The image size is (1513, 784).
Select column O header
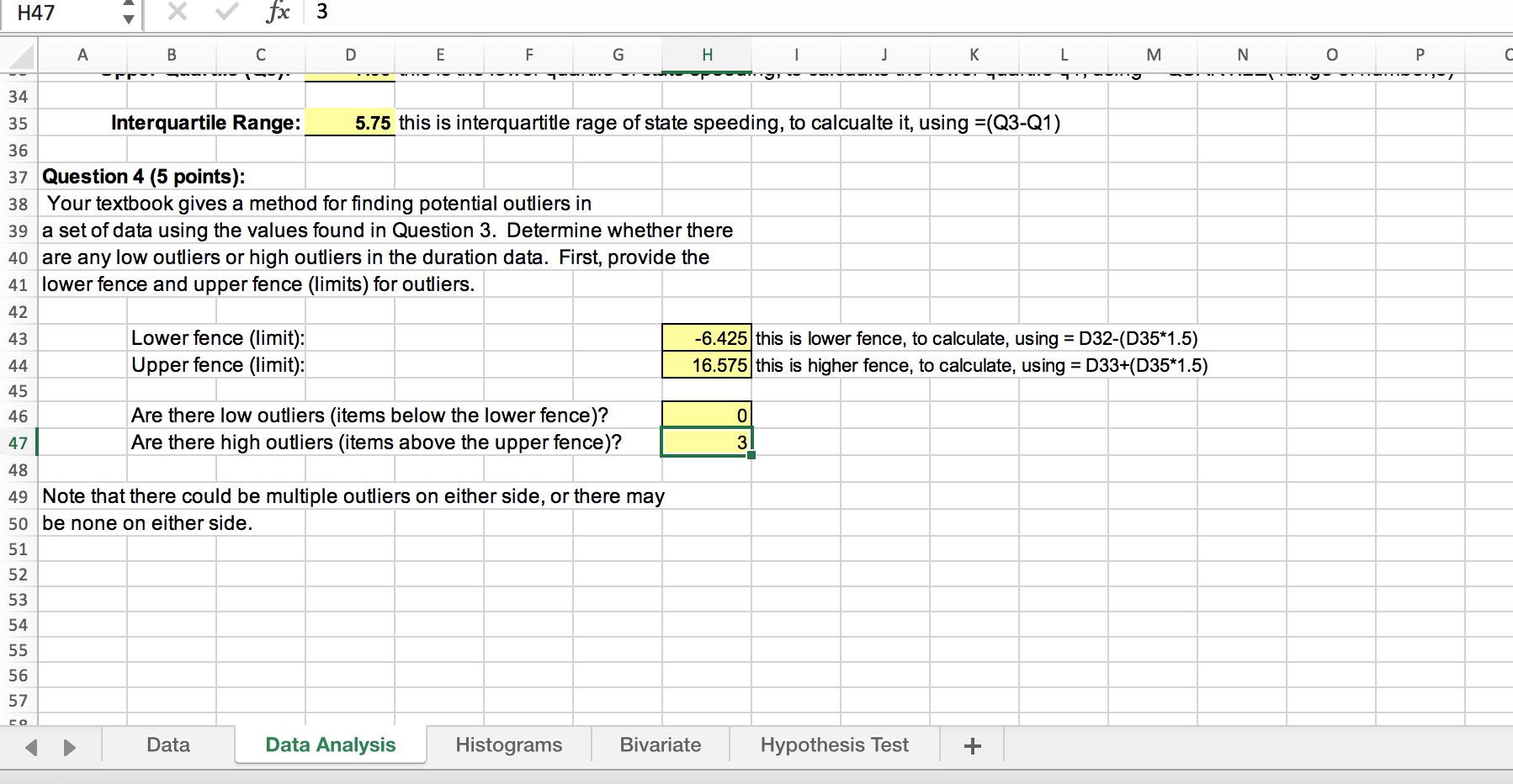pyautogui.click(x=1331, y=56)
